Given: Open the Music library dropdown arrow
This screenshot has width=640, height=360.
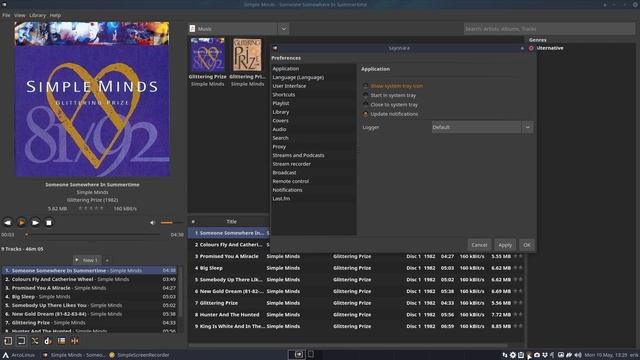Looking at the screenshot, I should point(284,29).
